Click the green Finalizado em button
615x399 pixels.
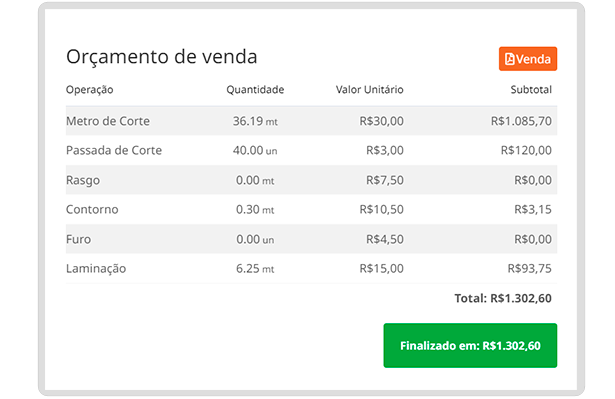(x=470, y=345)
